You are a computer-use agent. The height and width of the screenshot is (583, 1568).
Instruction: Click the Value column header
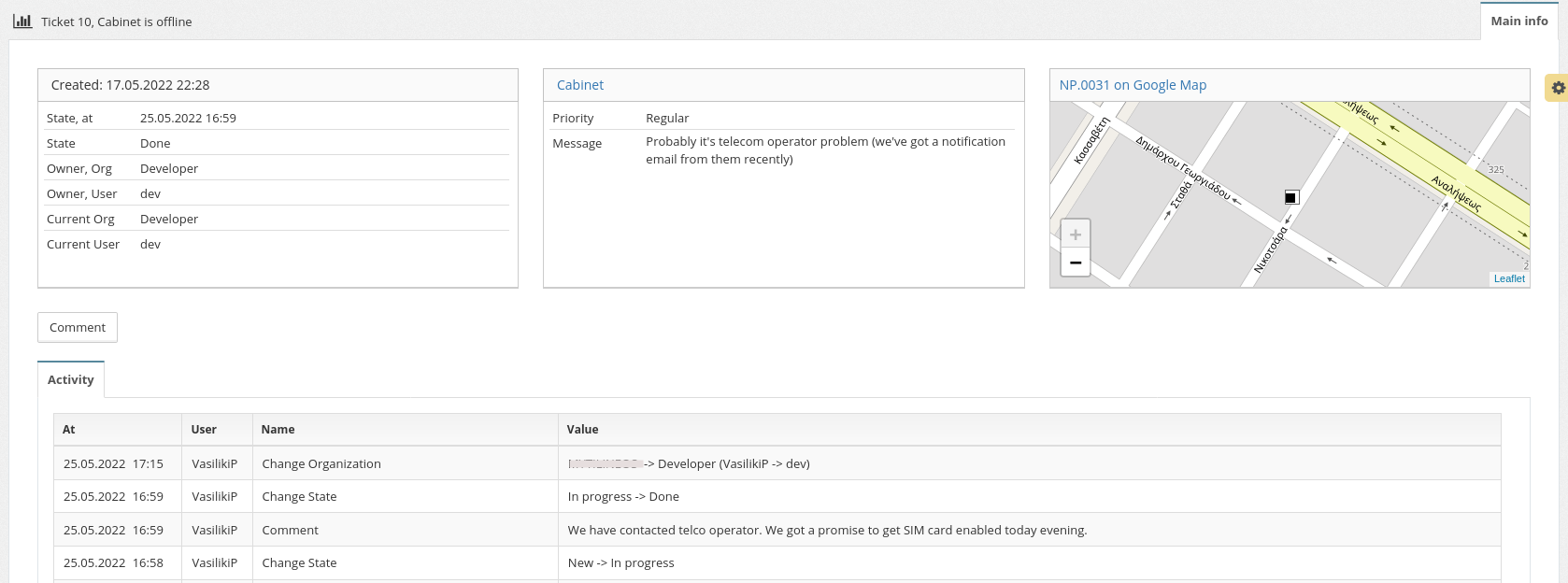point(582,430)
